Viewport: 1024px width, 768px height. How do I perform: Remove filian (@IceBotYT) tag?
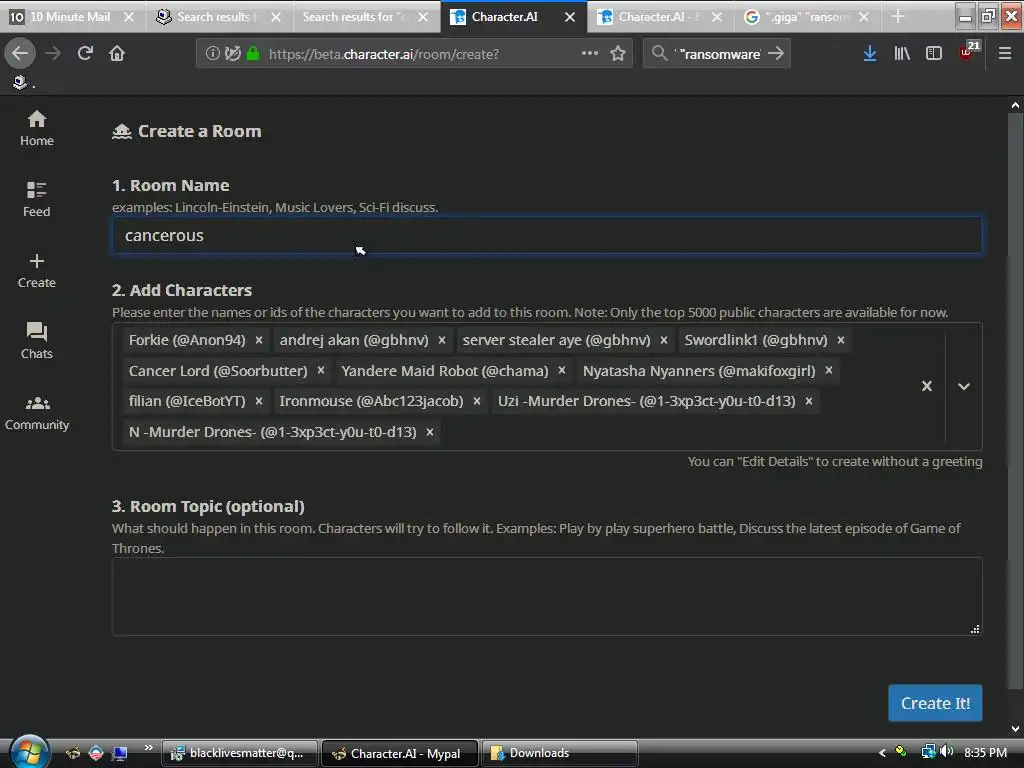click(259, 401)
